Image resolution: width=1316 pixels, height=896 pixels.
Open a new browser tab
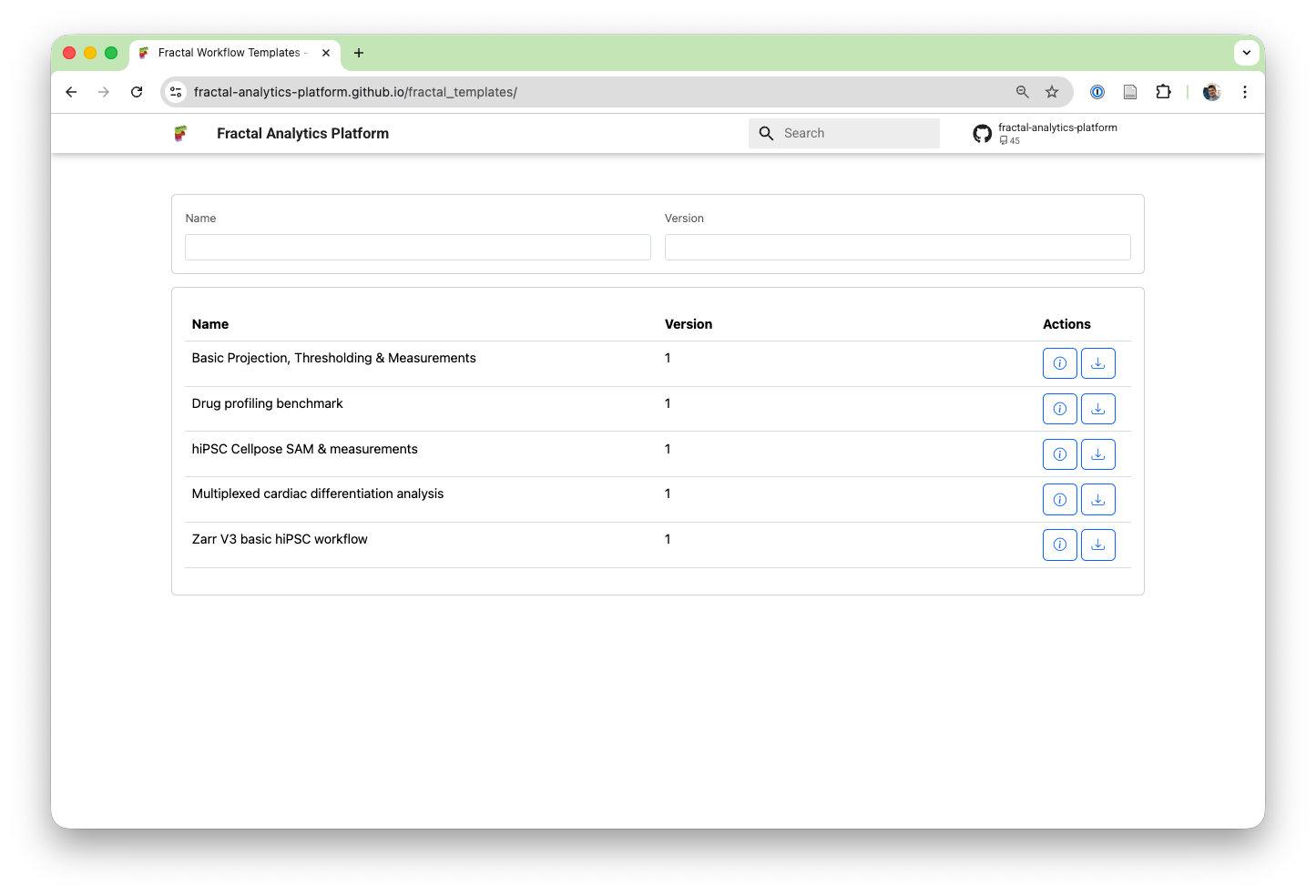point(358,53)
